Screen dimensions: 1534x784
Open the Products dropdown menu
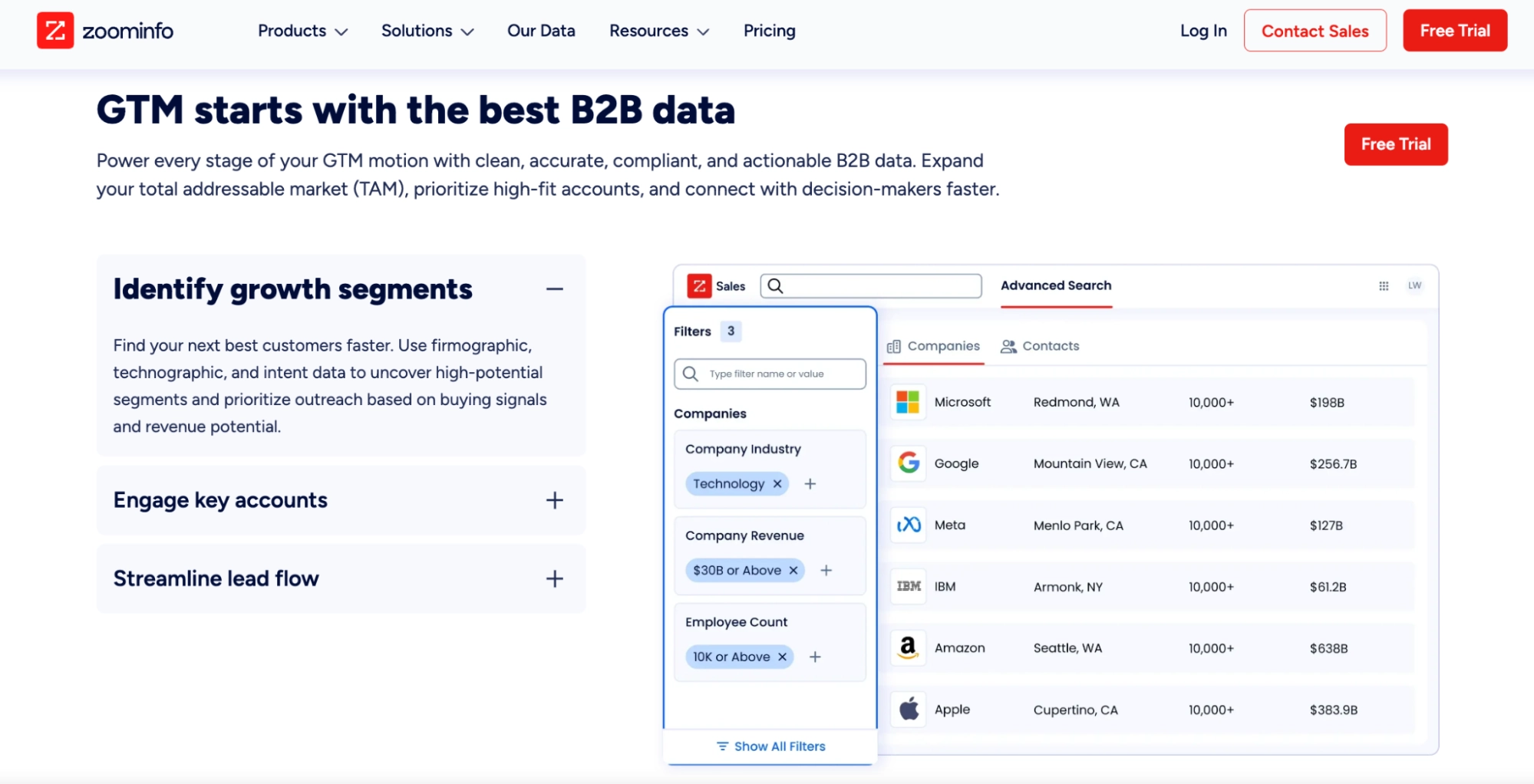tap(302, 31)
